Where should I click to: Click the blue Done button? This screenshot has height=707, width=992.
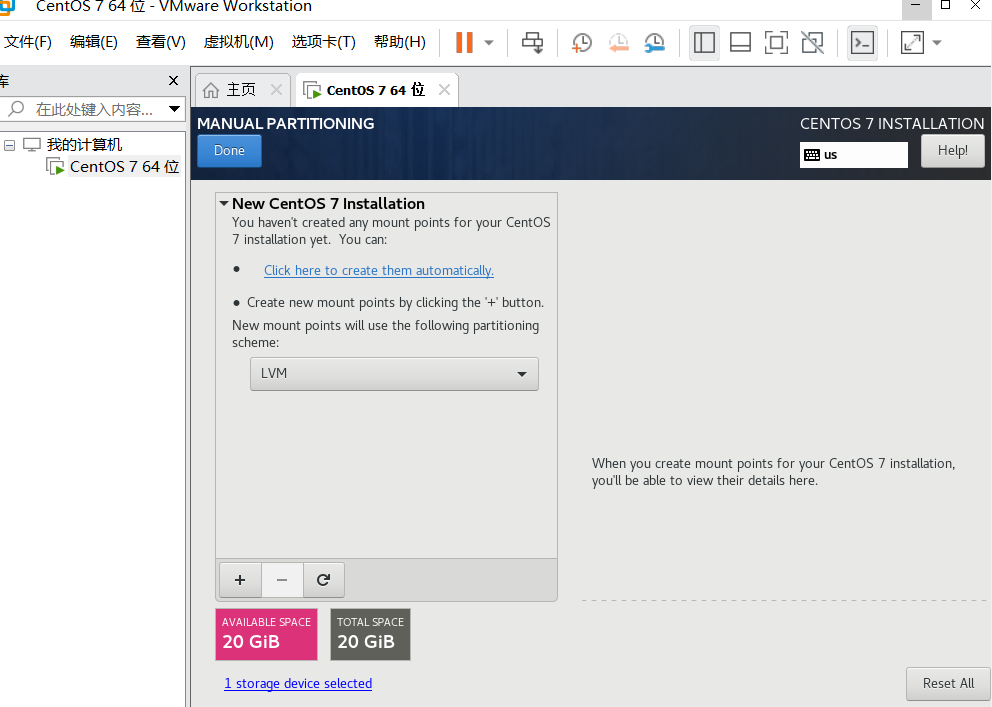(229, 151)
